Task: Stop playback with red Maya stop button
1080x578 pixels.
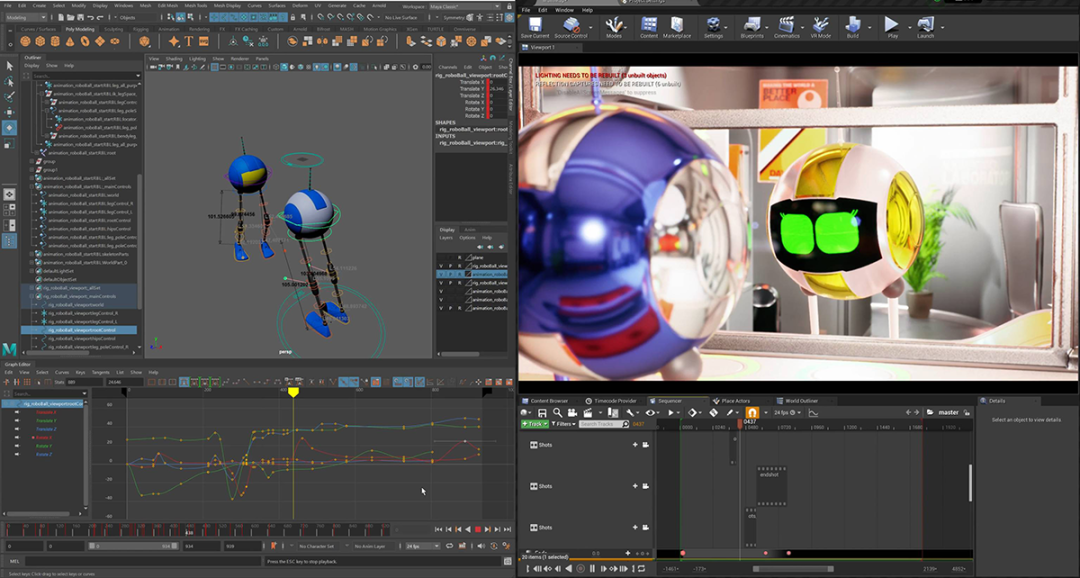Action: coord(478,529)
